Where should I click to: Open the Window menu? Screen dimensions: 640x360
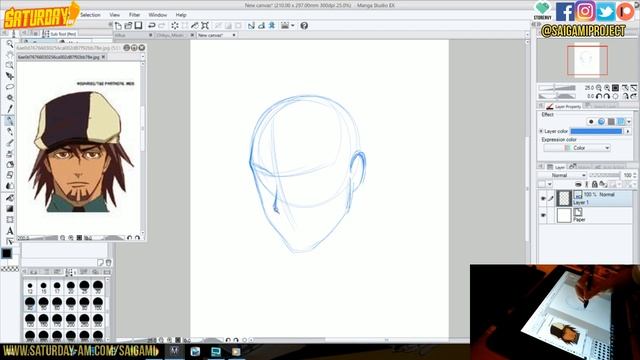click(158, 15)
